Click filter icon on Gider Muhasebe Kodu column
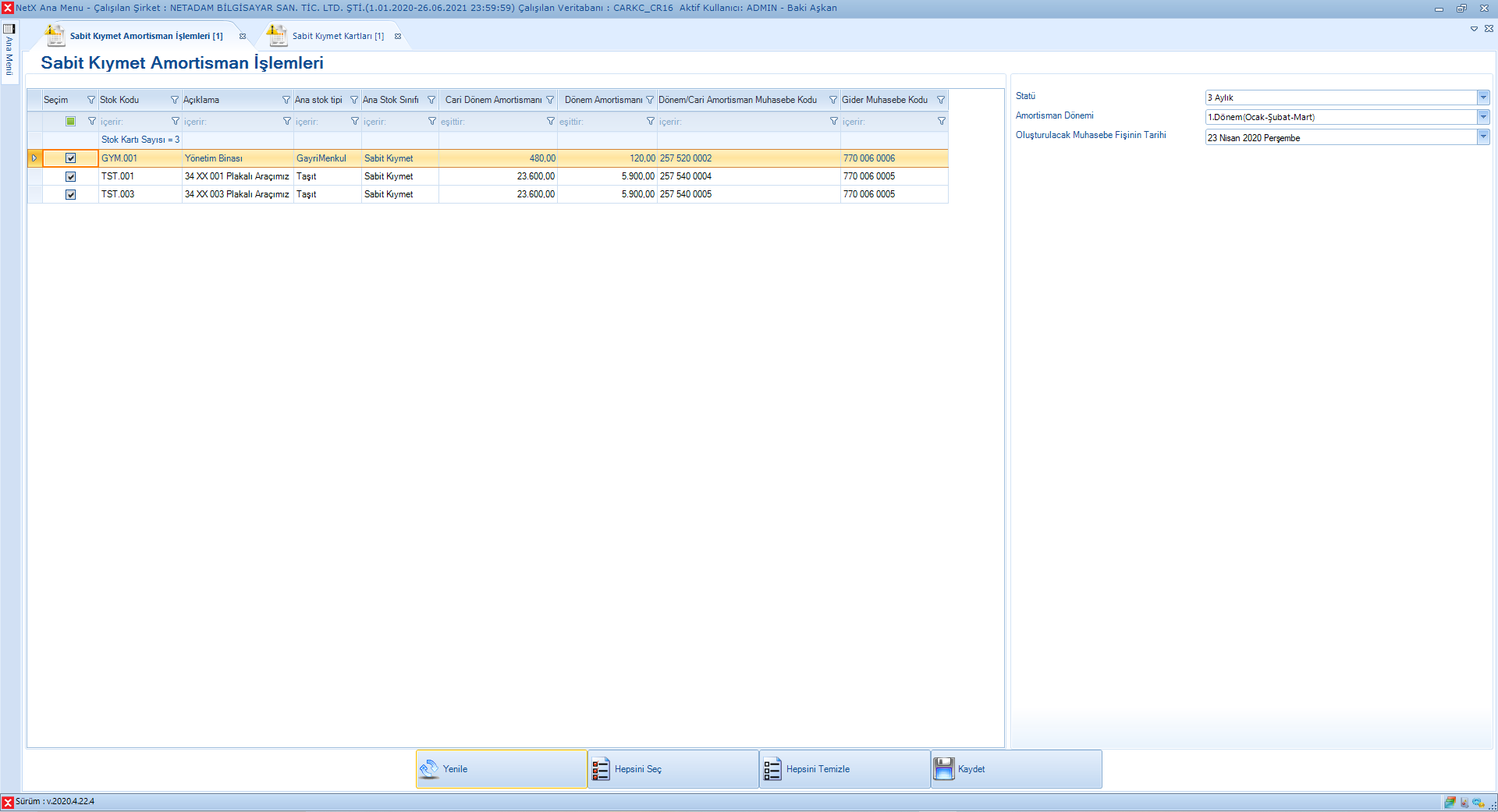This screenshot has height=812, width=1498. tap(941, 100)
